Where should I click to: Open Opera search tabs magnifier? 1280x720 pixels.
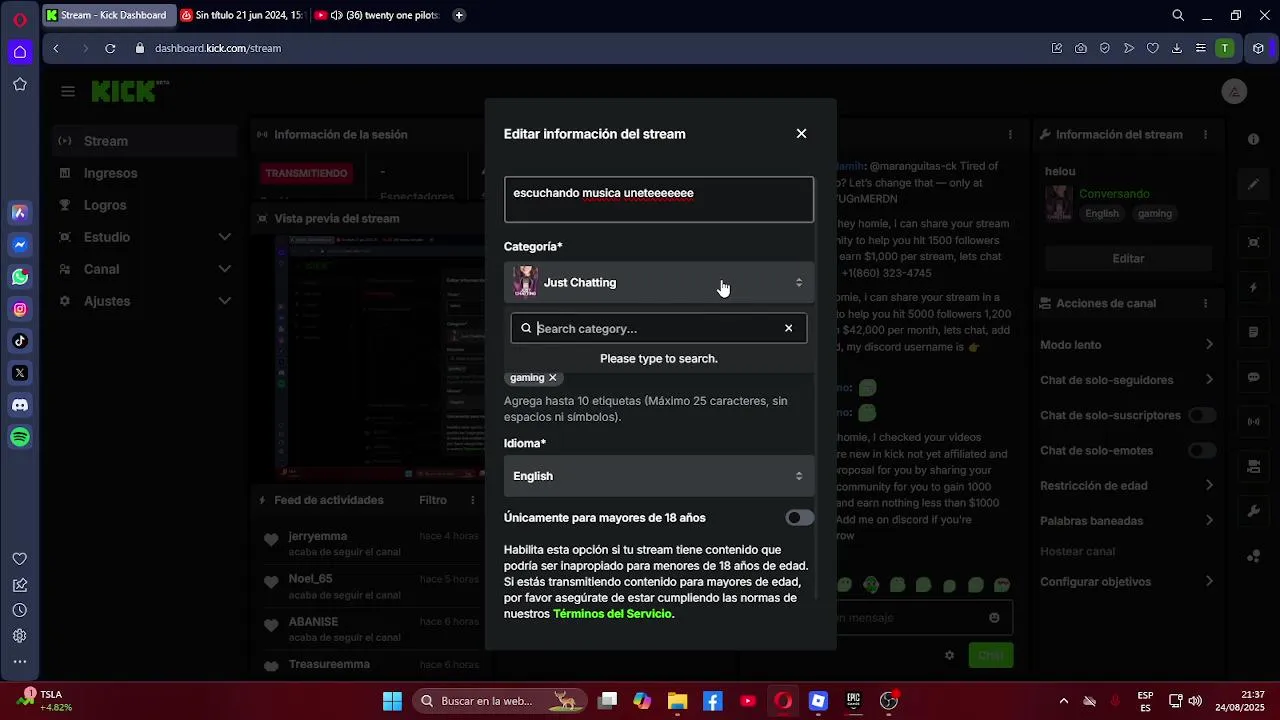coord(1178,15)
